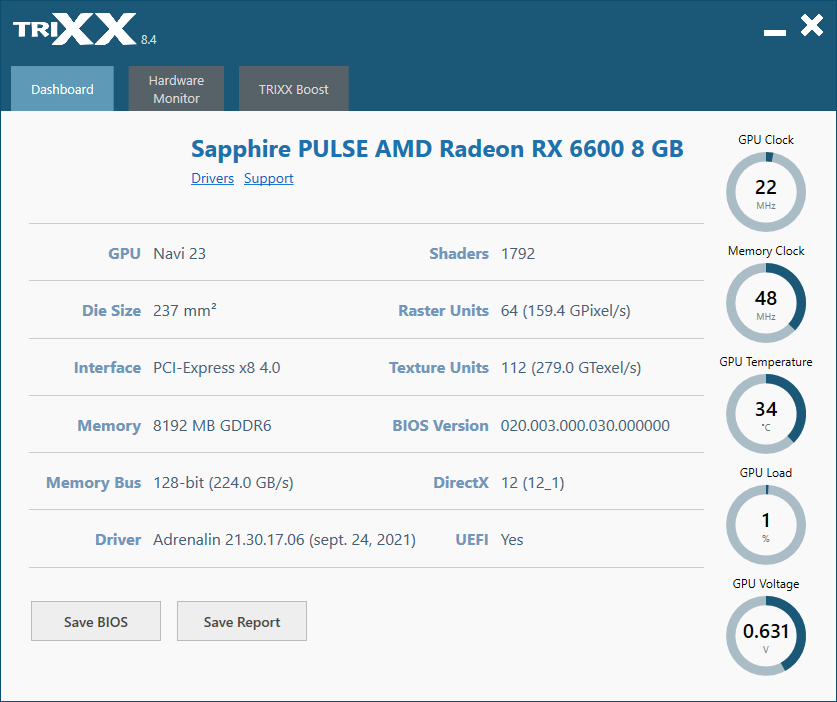Close the TRIXX window
Screen dimensions: 837x702
812,25
